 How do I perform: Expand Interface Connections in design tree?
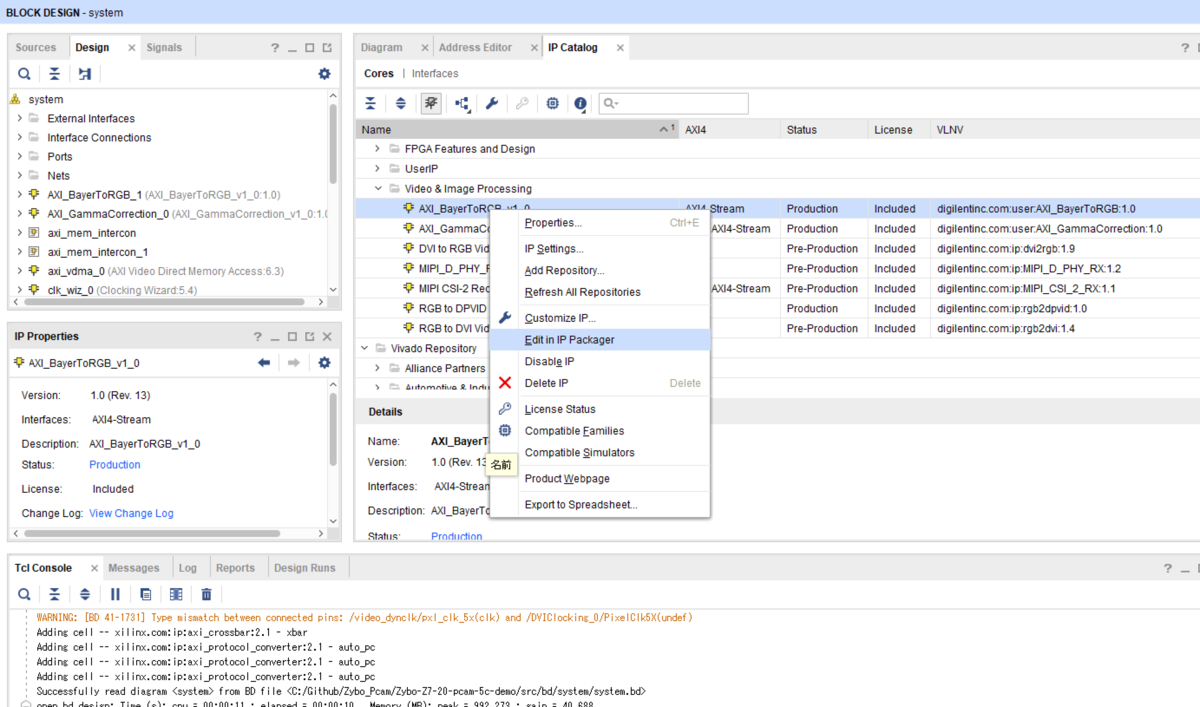coord(19,137)
